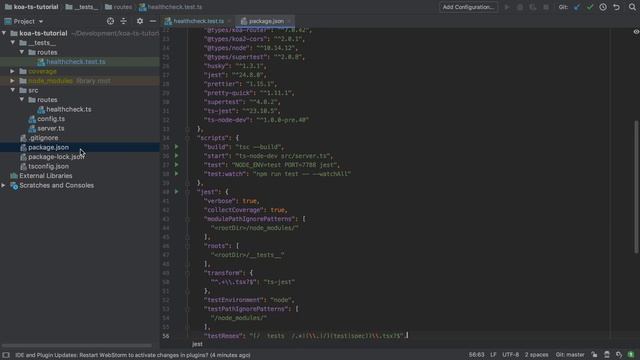
Task: Collapse the src folder
Action: (x=13, y=90)
